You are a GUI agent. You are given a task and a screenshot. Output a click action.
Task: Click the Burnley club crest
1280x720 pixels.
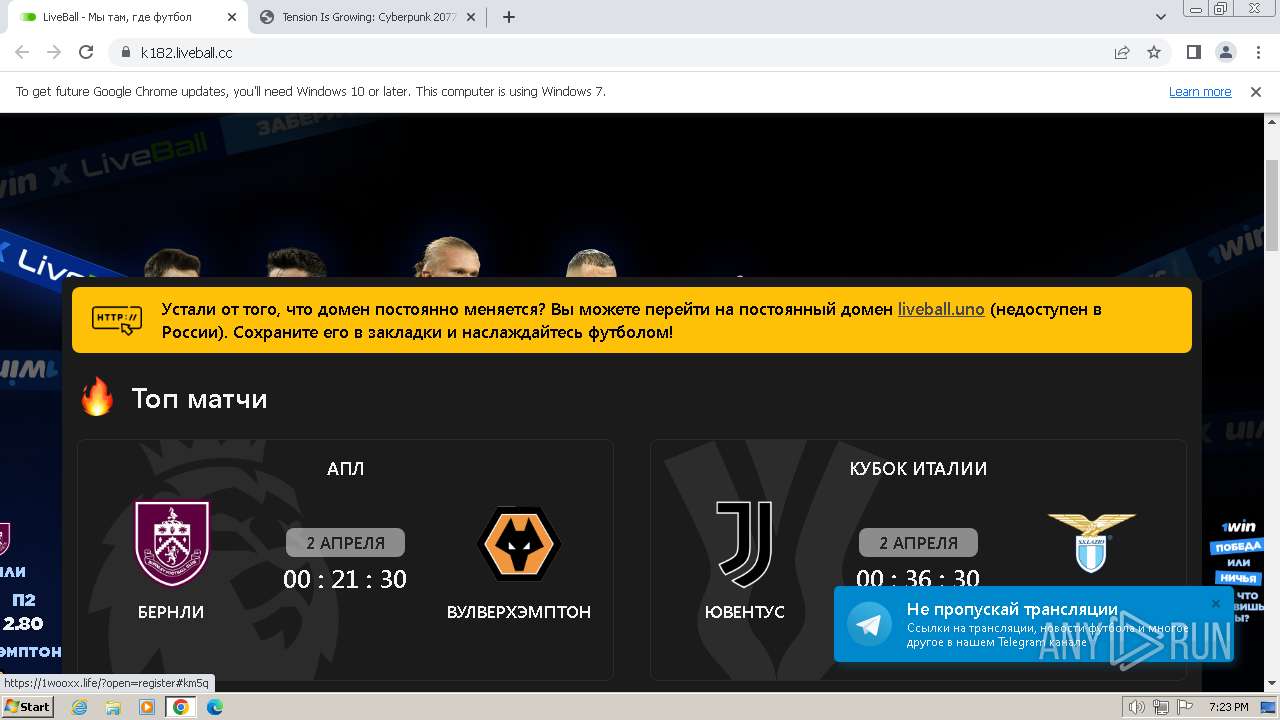[172, 543]
